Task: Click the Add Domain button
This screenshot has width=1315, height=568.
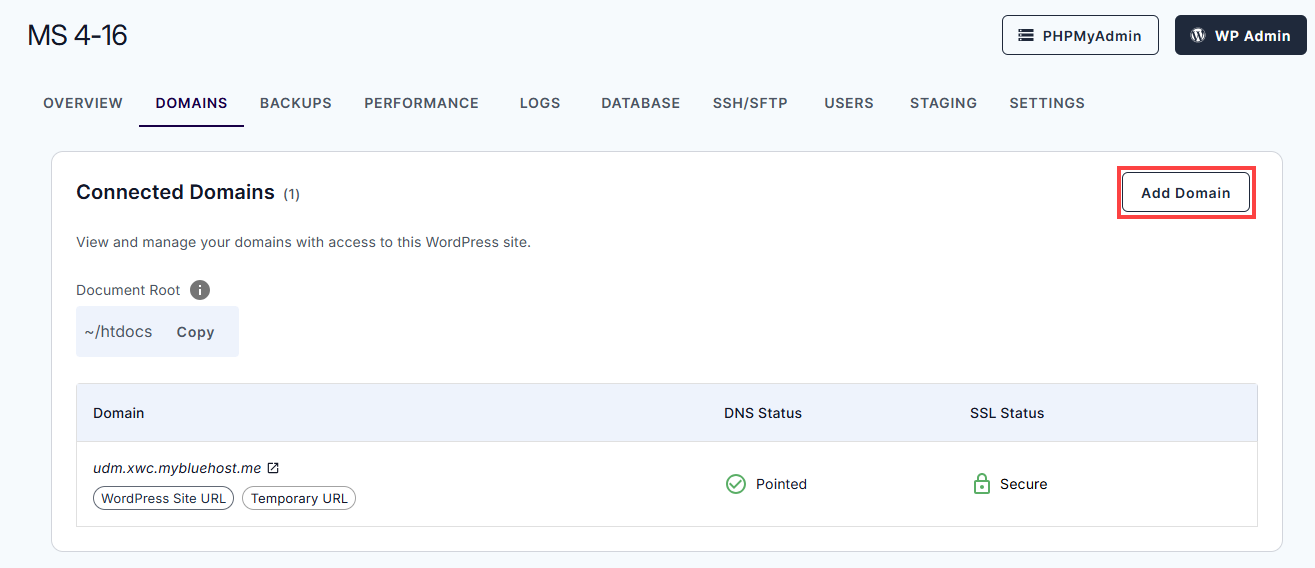Action: pyautogui.click(x=1186, y=193)
